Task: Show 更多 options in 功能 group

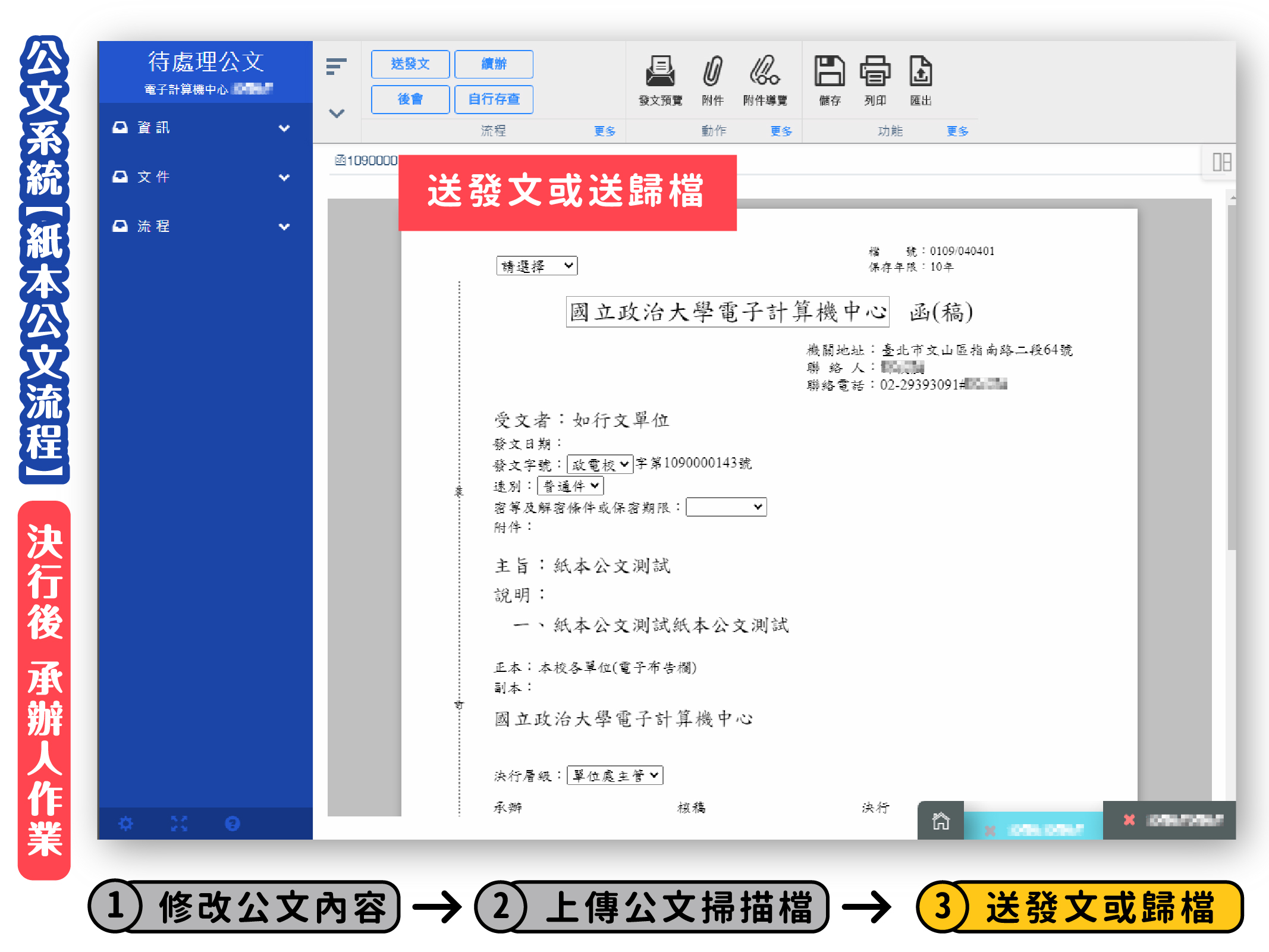Action: 957,131
